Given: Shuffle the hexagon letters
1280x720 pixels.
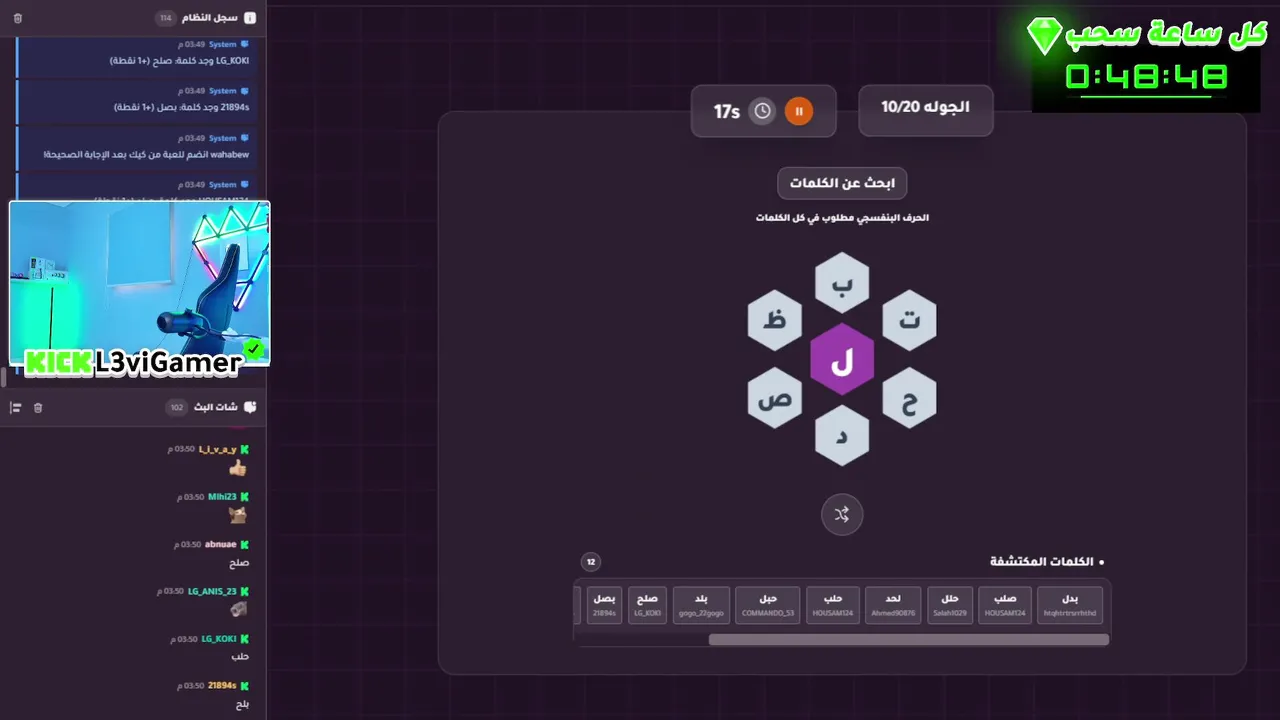Looking at the screenshot, I should (x=842, y=515).
